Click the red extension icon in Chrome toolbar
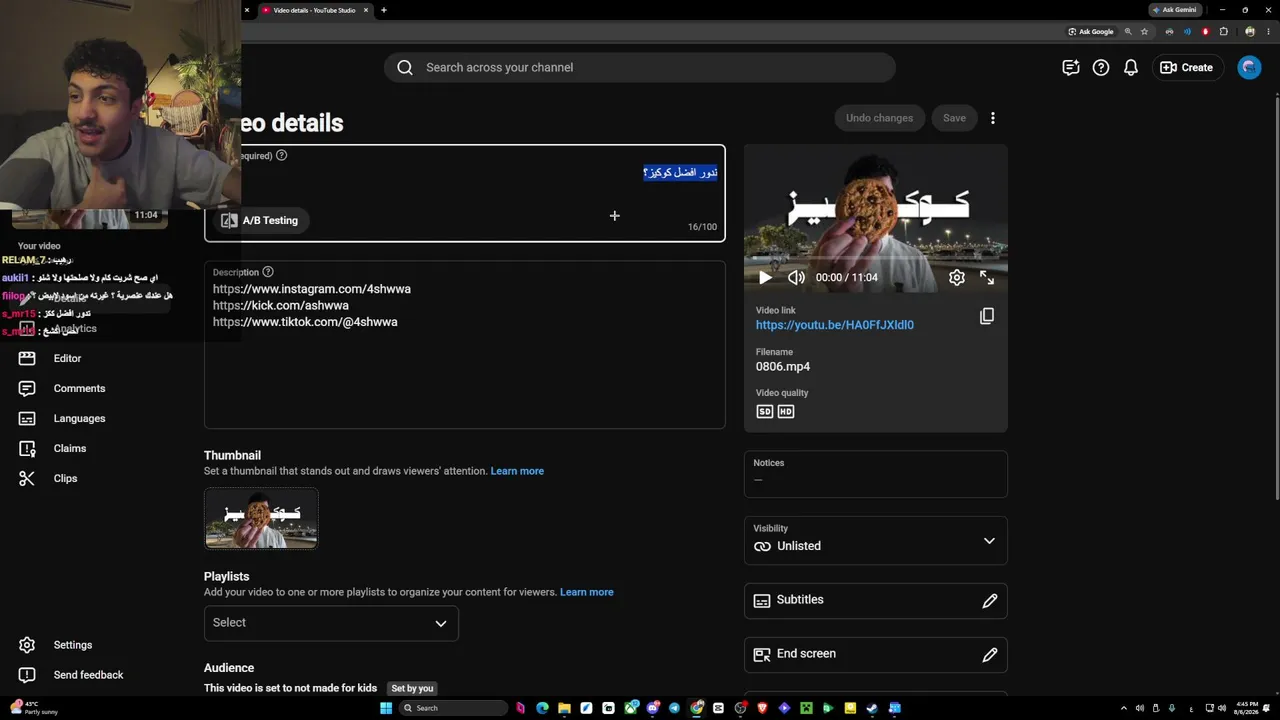The width and height of the screenshot is (1280, 720). tap(1205, 31)
